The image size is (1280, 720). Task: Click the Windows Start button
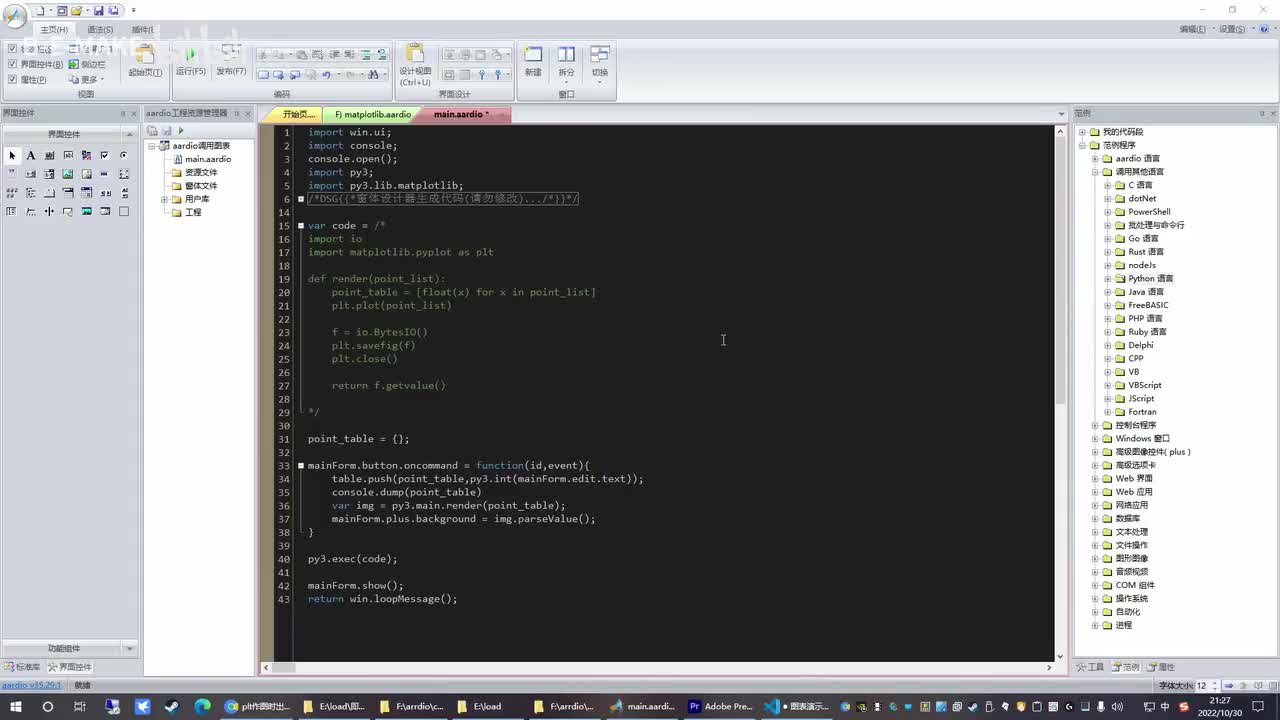[17, 706]
